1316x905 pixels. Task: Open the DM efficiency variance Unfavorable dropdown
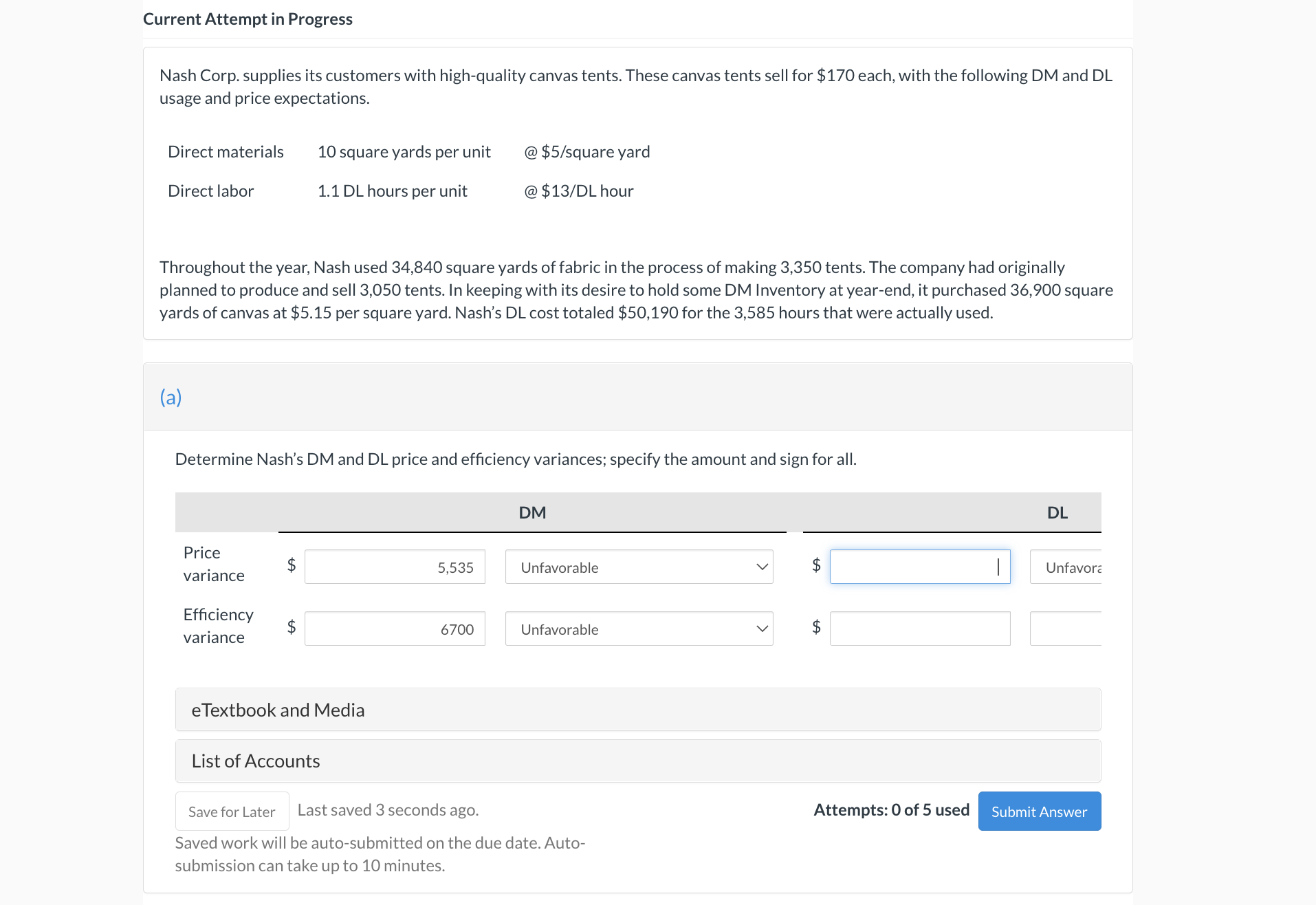(x=639, y=629)
